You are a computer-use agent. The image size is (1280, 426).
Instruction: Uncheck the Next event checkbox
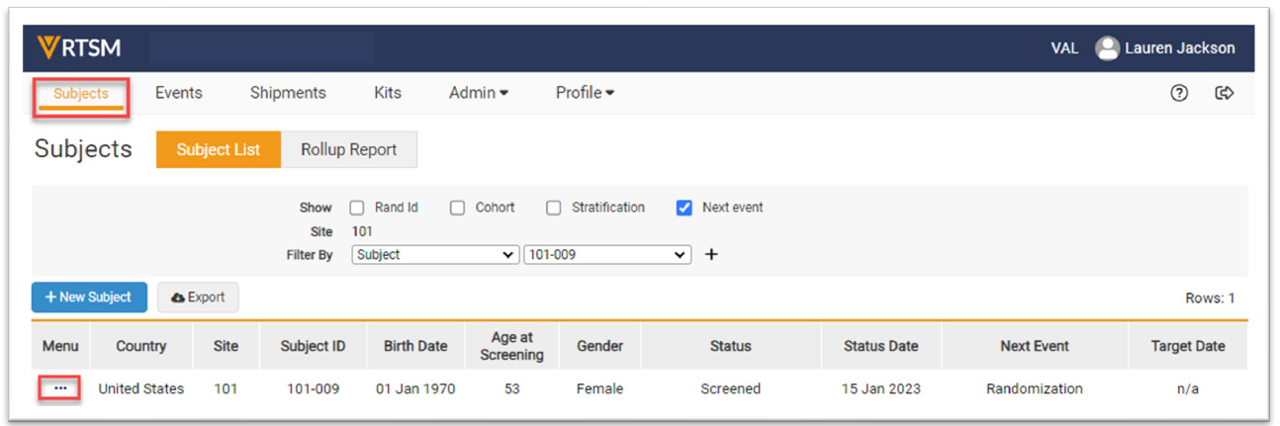coord(684,208)
